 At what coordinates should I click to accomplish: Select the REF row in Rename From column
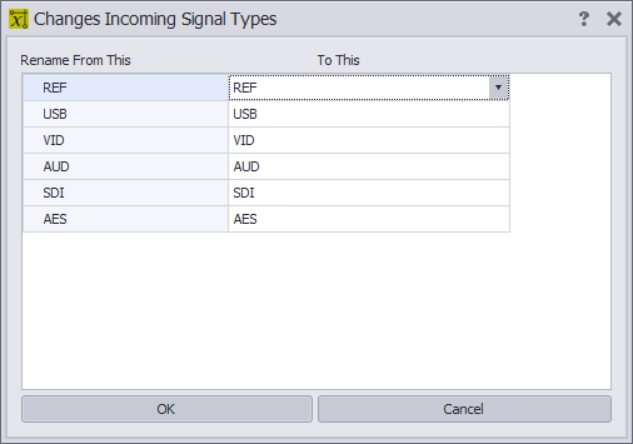(x=126, y=87)
